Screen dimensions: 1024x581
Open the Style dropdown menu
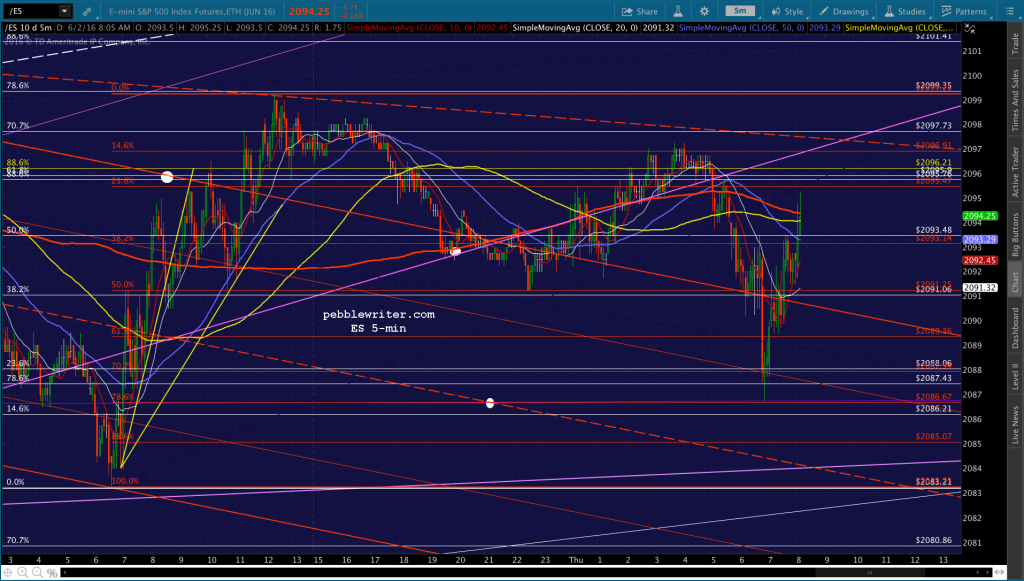click(x=788, y=11)
